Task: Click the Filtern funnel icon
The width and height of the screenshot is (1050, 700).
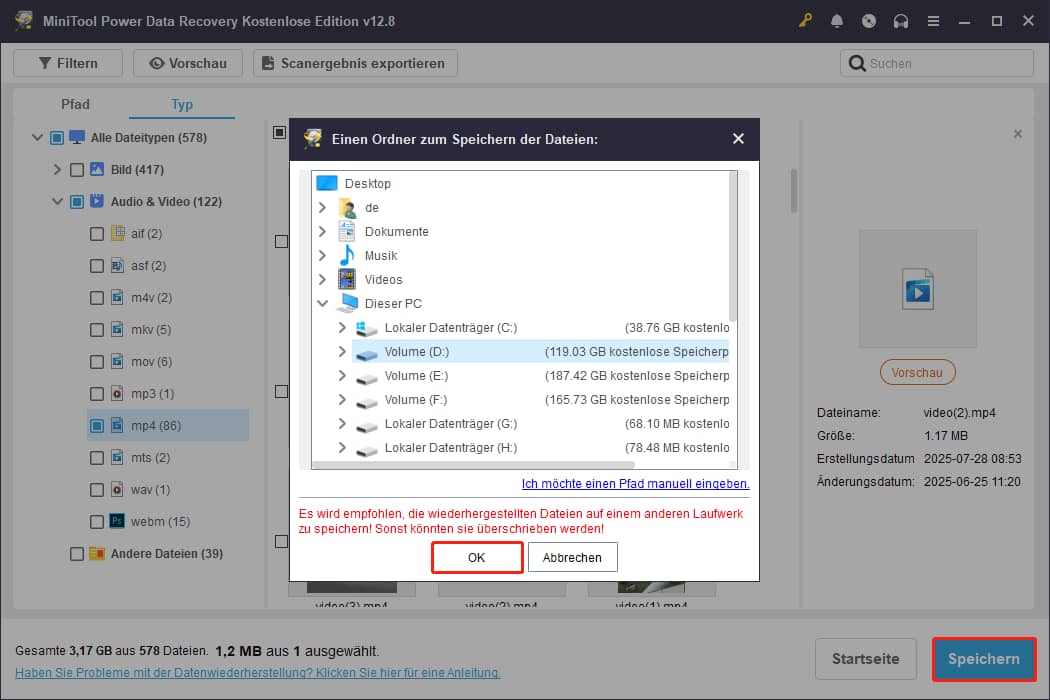Action: pyautogui.click(x=47, y=62)
